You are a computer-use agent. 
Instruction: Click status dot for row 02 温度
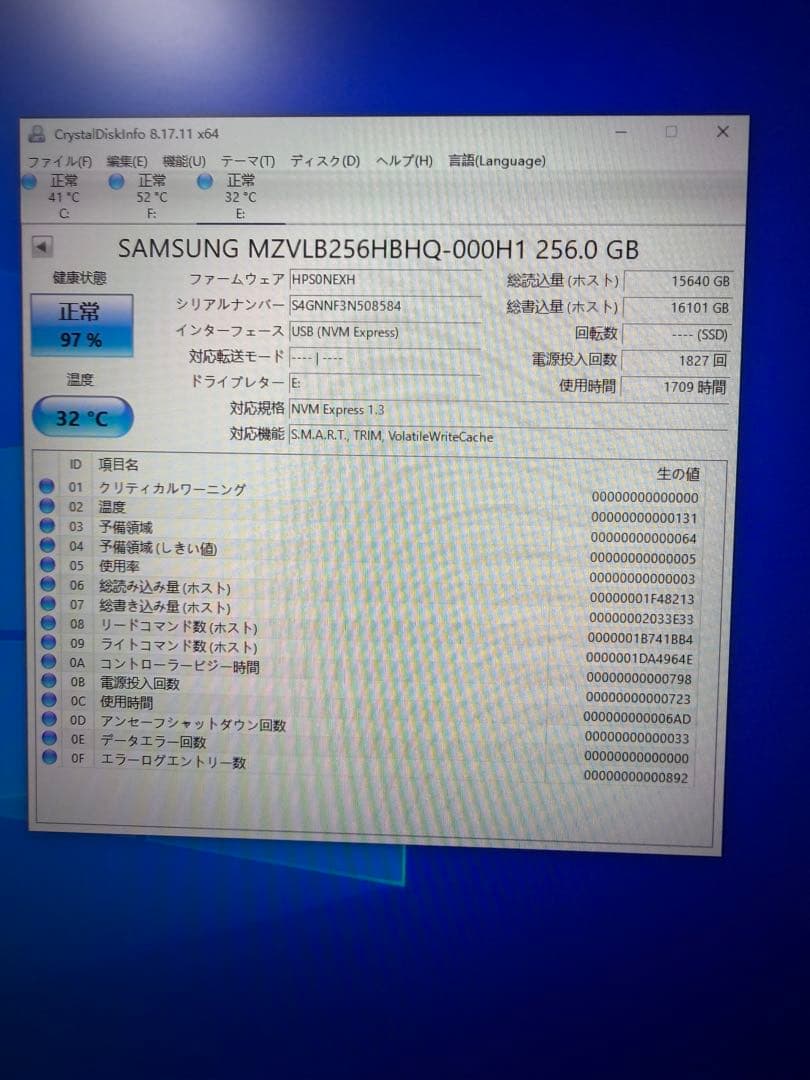(47, 506)
